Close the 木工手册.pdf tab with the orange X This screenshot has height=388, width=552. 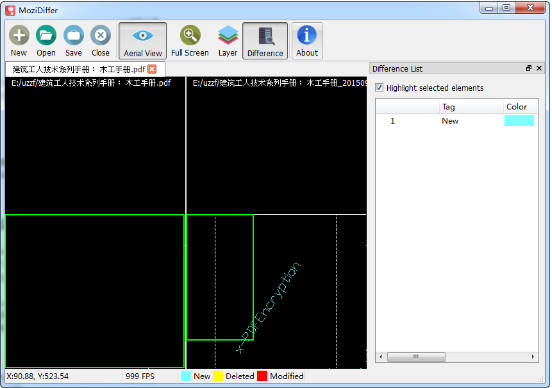(x=152, y=69)
